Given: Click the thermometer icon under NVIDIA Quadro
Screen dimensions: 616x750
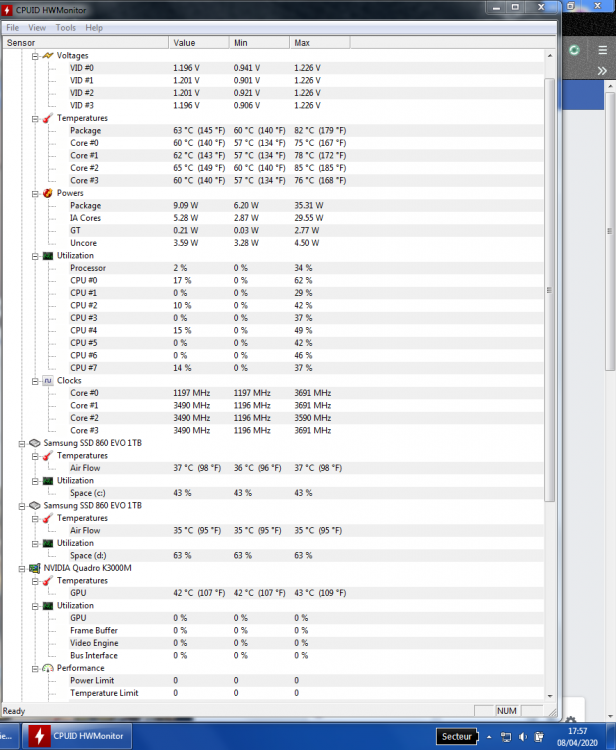Looking at the screenshot, I should (48, 581).
